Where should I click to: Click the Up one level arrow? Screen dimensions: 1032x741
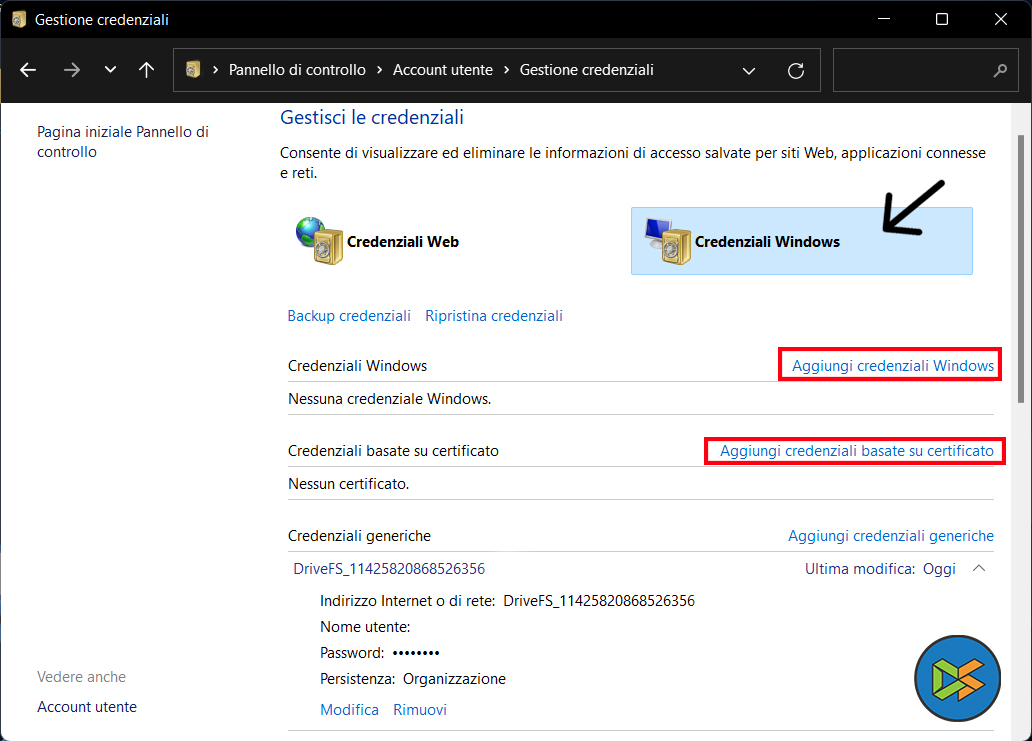pos(147,70)
